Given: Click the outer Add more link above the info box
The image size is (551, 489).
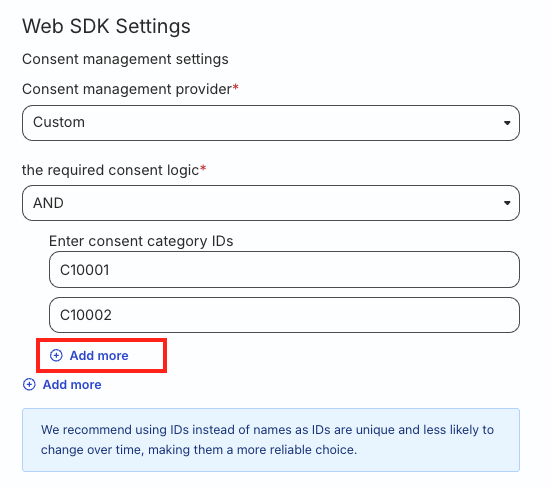Looking at the screenshot, I should point(62,385).
